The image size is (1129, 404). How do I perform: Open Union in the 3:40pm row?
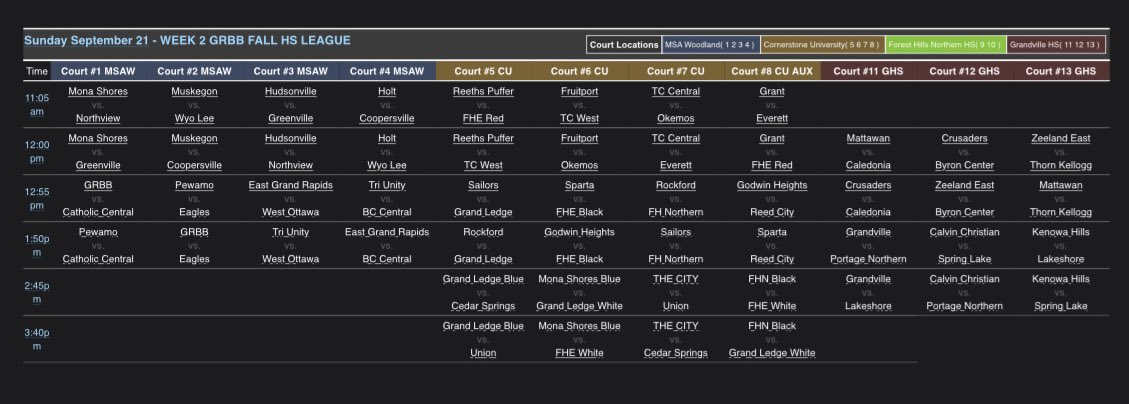[x=483, y=353]
